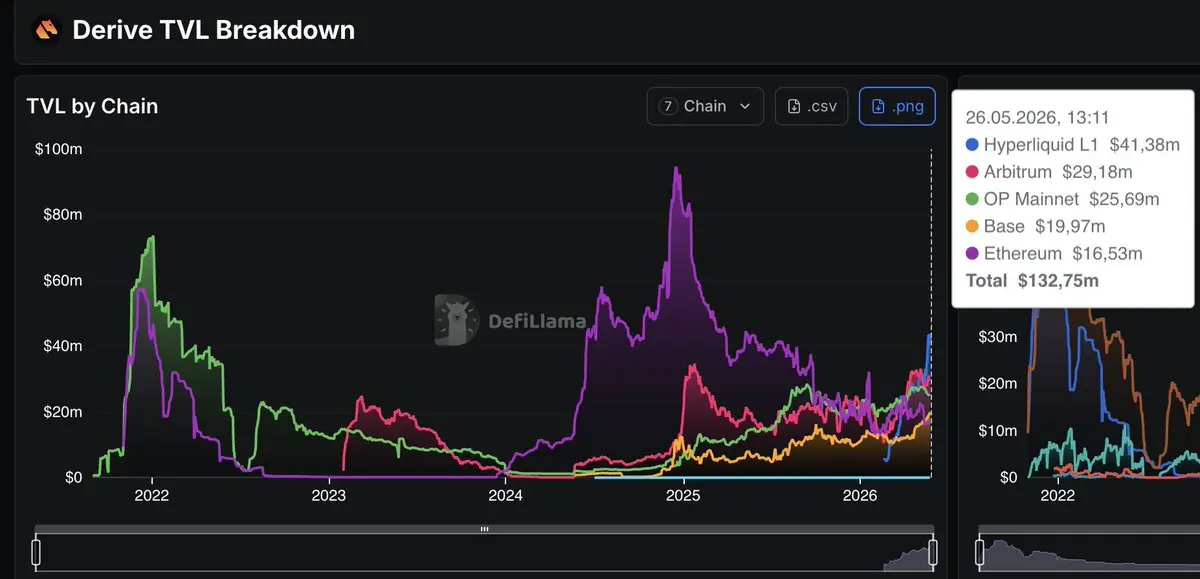
Task: Click the 'TVL by Chain' heading
Action: pyautogui.click(x=92, y=106)
